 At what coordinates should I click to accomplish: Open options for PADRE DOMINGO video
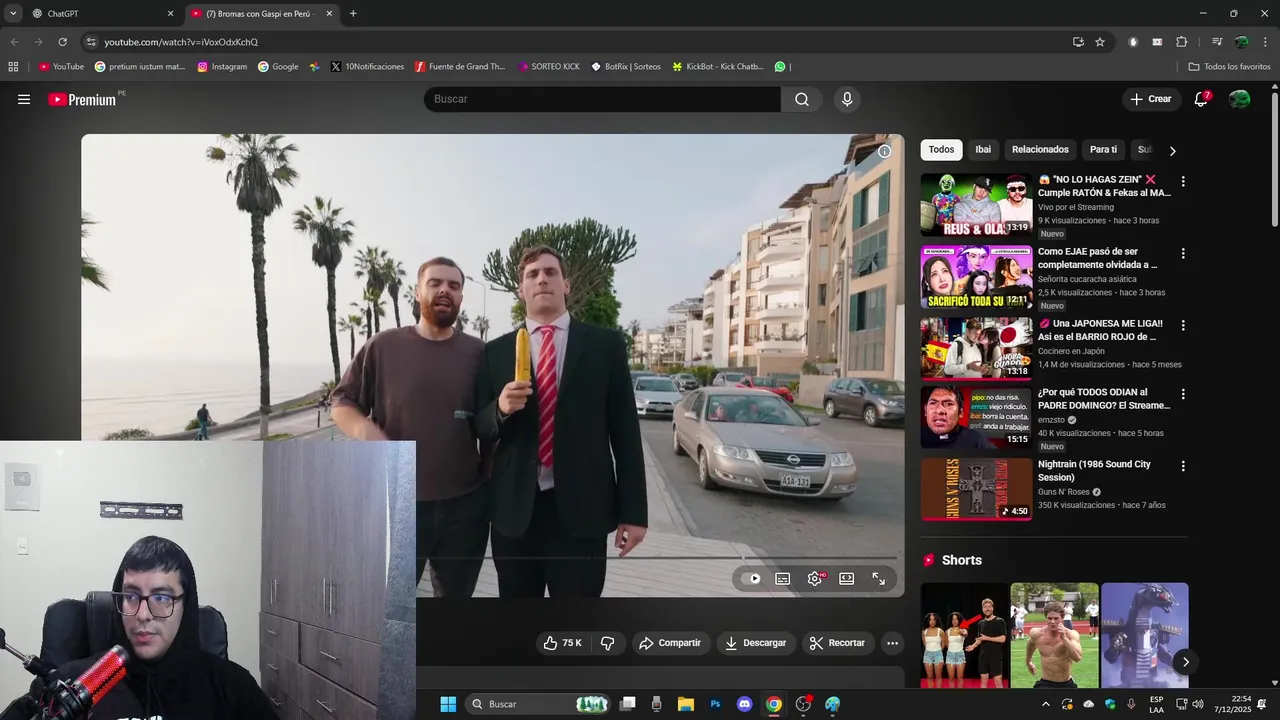tap(1183, 395)
